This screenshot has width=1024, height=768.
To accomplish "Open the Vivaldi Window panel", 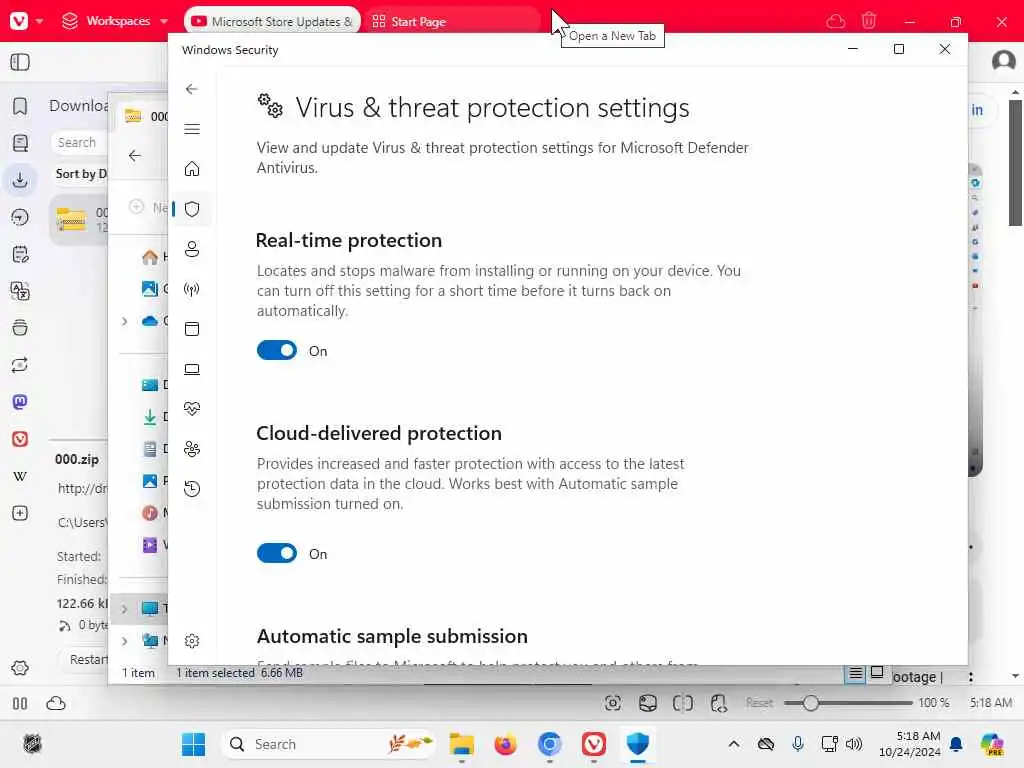I will click(x=20, y=328).
